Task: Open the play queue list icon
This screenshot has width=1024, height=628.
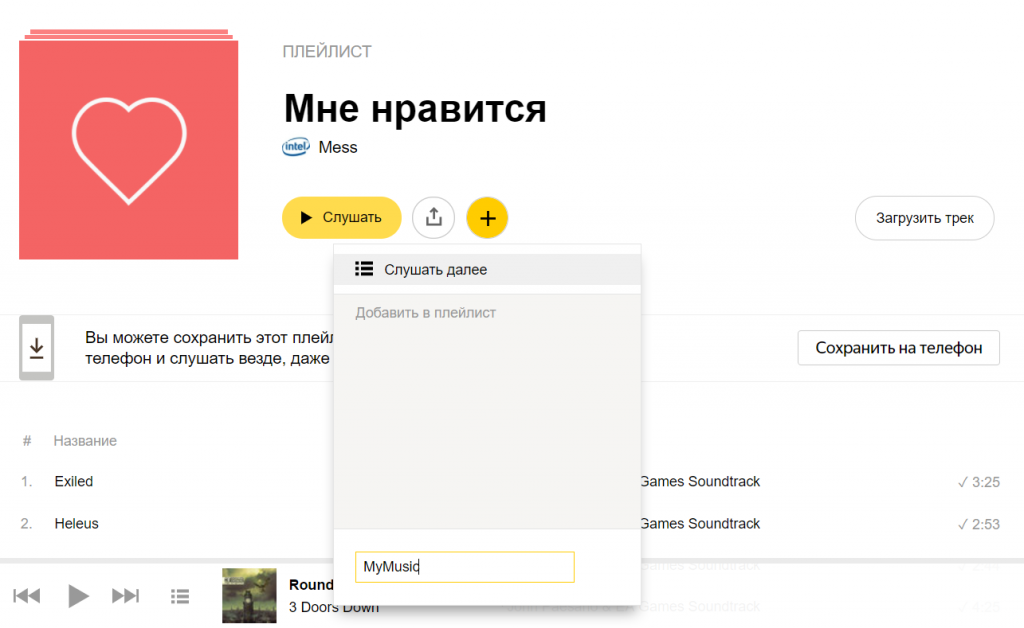Action: (x=180, y=596)
